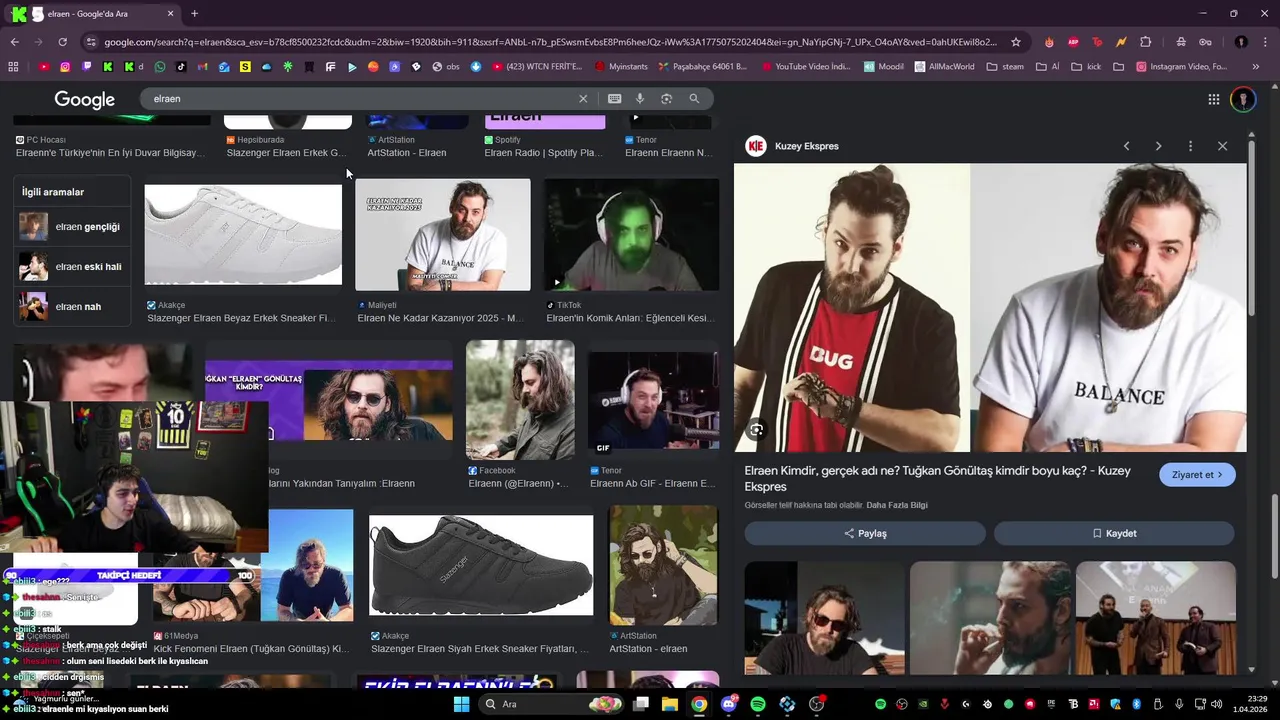Open YouTube bookmark icon
The image size is (1280, 720).
click(x=44, y=67)
